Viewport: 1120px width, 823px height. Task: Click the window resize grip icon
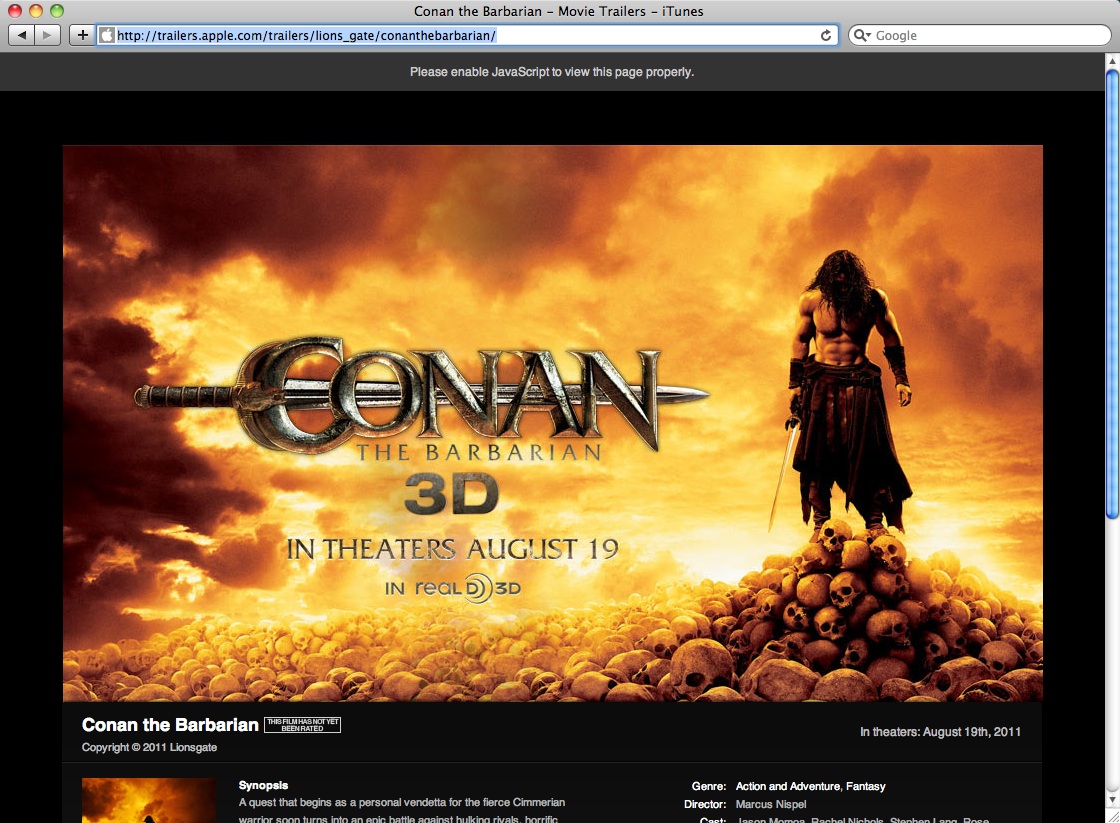coord(1112,815)
